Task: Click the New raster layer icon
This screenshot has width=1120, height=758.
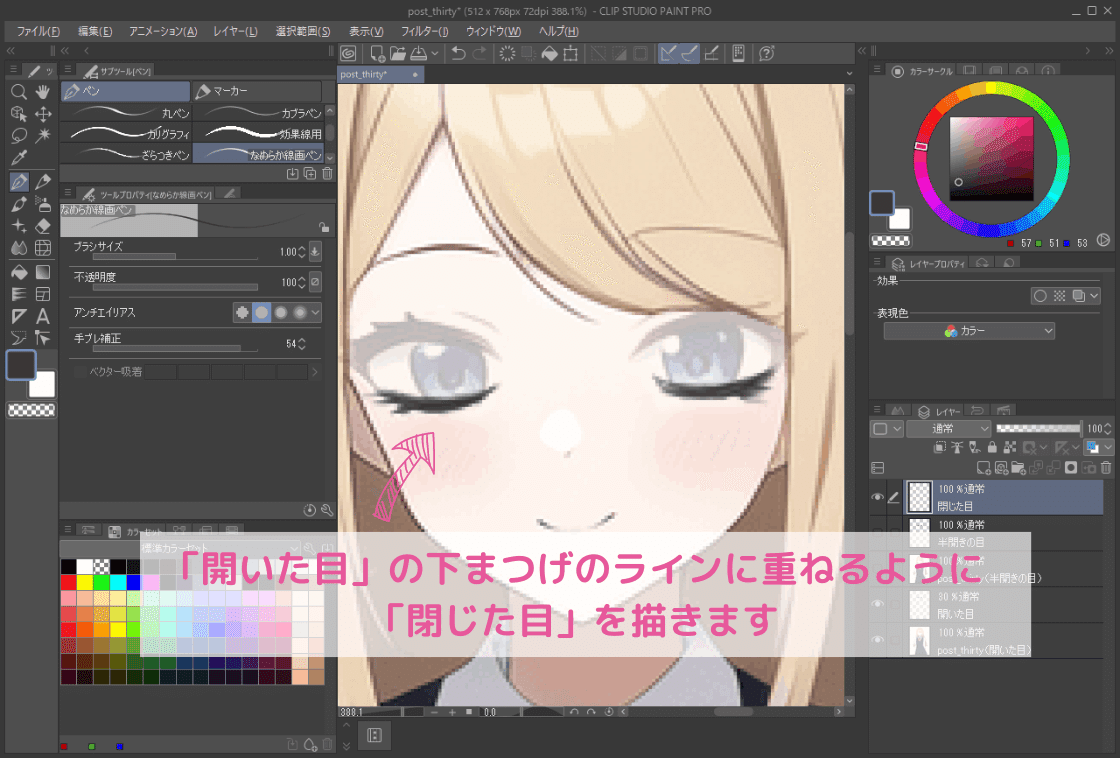Action: coord(984,468)
